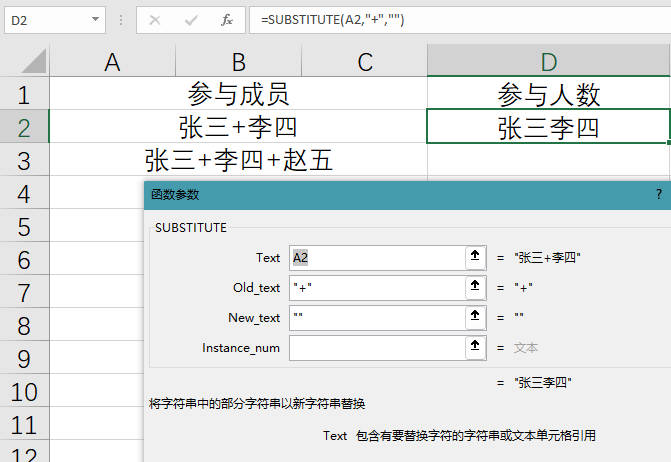Click the 参与人数 header cell
671x462 pixels.
coord(548,95)
